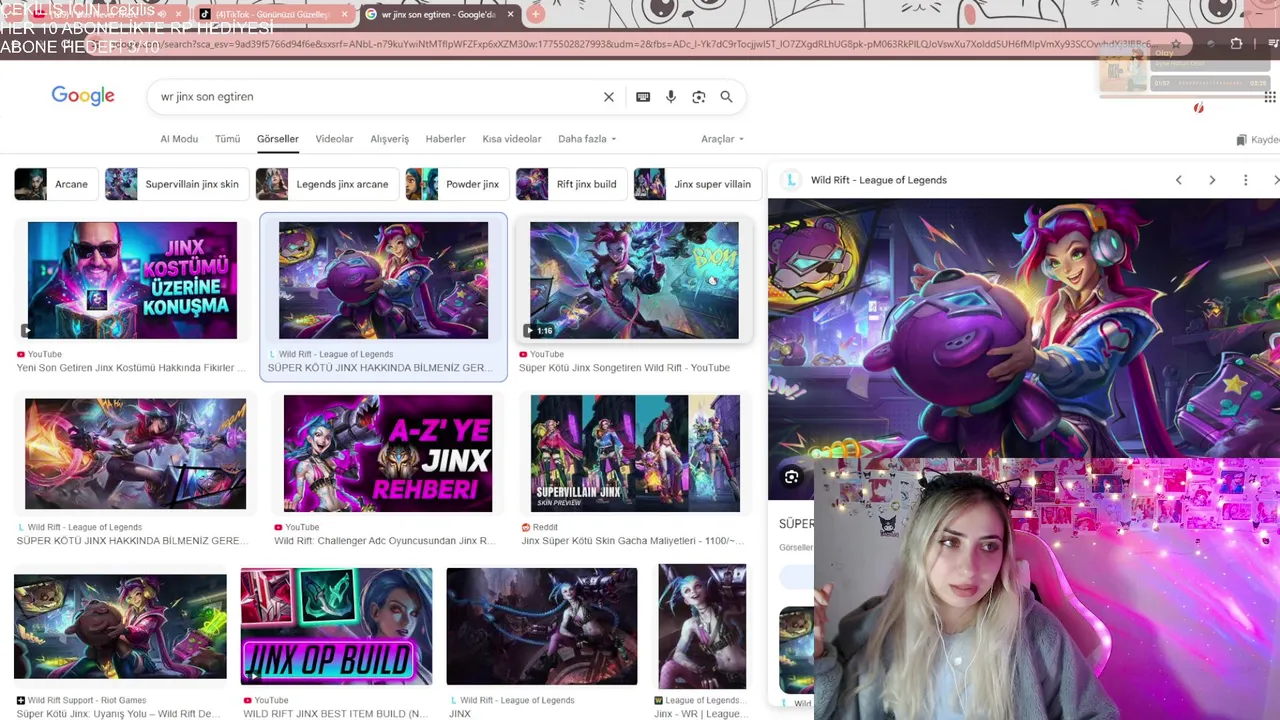This screenshot has width=1280, height=720.
Task: Close the 'wr jinx son egtiren' browser tab
Action: (x=510, y=14)
